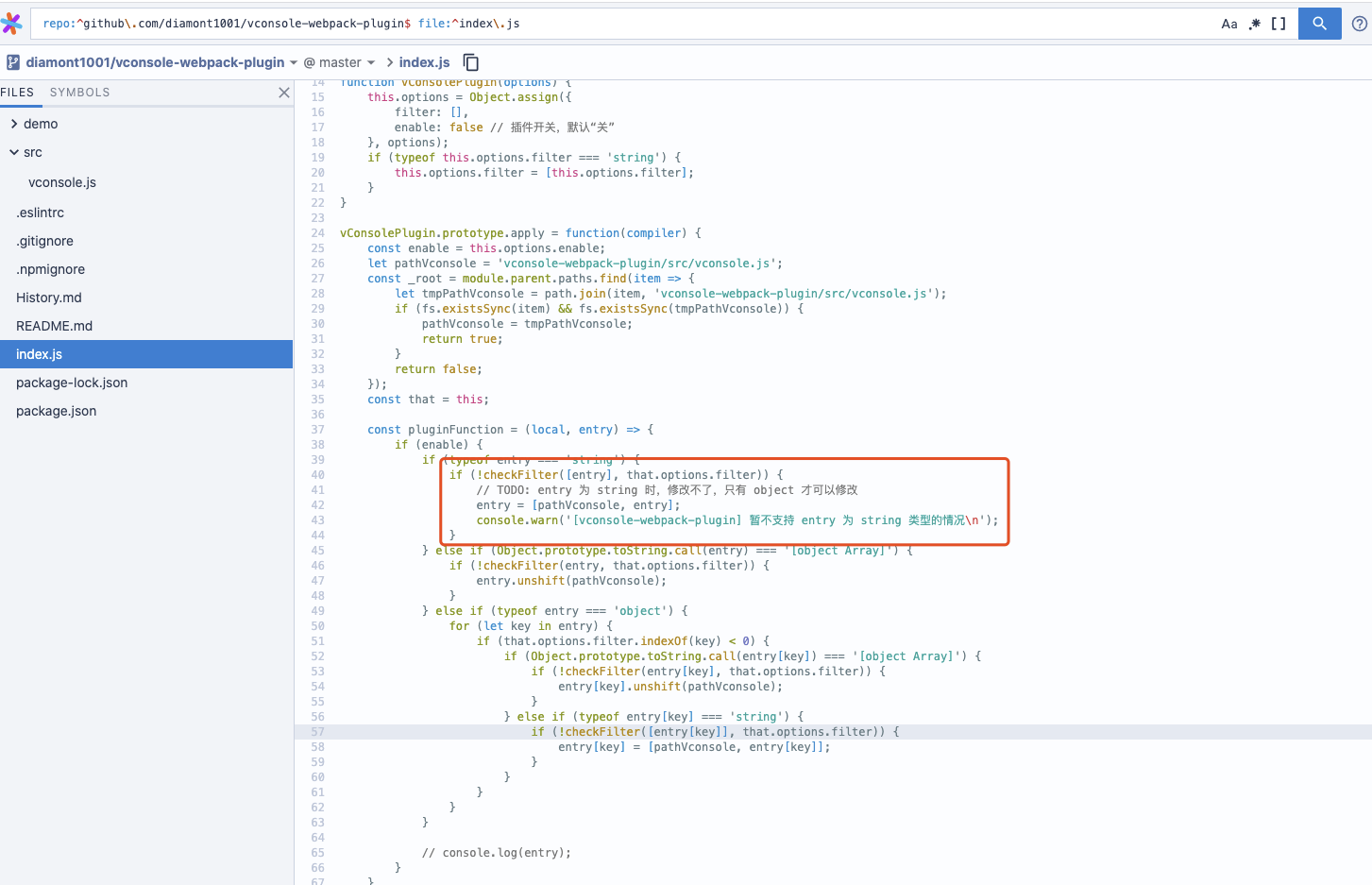Click inside the search query field
Image resolution: width=1372 pixels, height=885 pixels.
(x=623, y=24)
